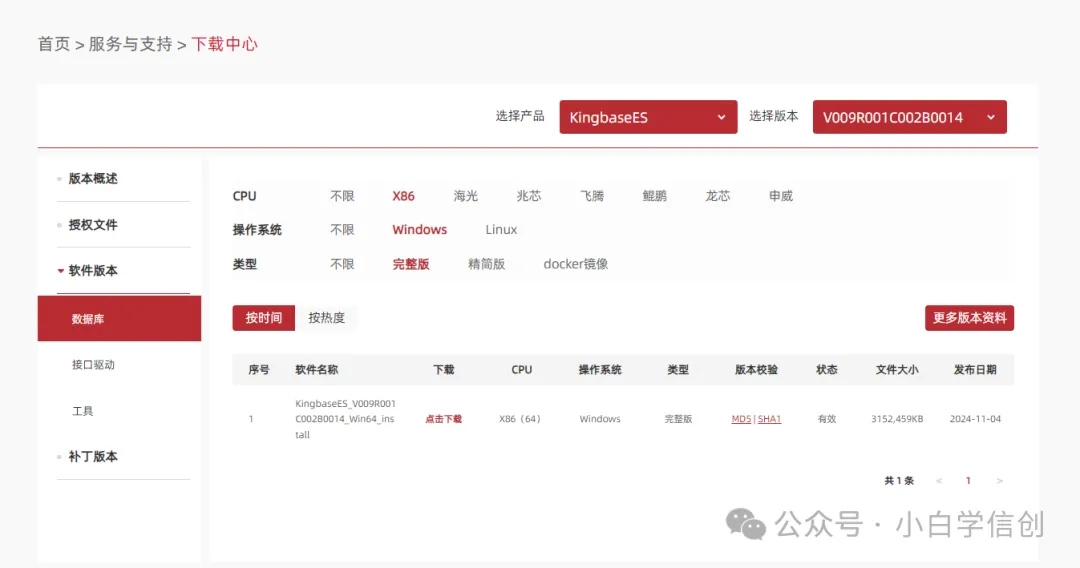Select 版本概述 in the sidebar

coord(93,178)
